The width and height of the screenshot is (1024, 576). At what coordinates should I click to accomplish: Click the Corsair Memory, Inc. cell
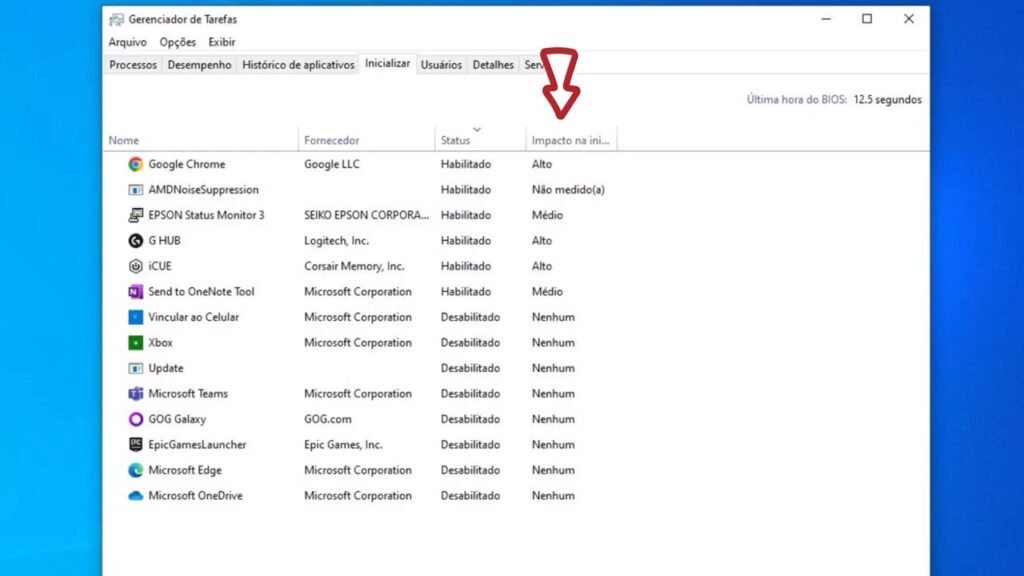(354, 266)
